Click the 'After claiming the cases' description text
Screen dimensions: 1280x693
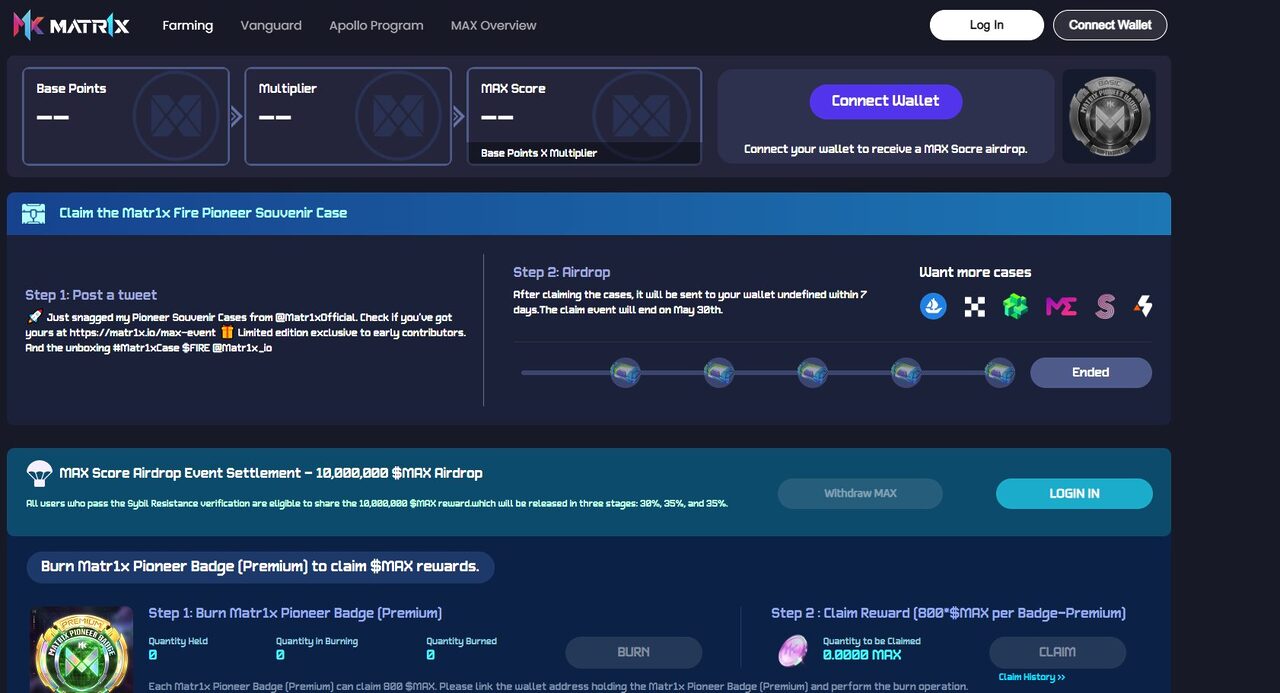[690, 302]
